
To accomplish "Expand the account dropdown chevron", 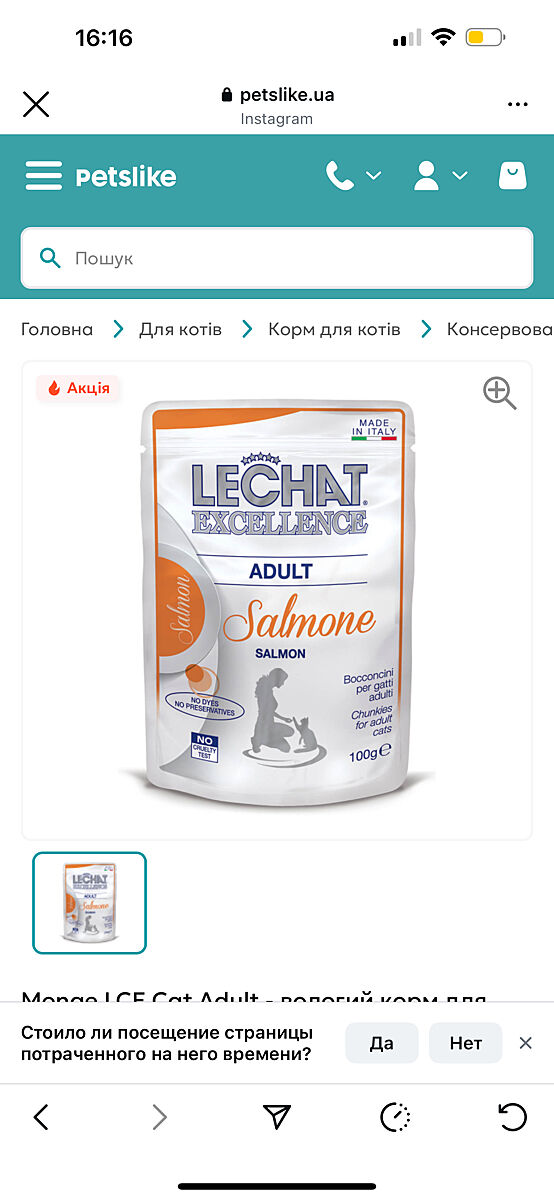I will (460, 176).
